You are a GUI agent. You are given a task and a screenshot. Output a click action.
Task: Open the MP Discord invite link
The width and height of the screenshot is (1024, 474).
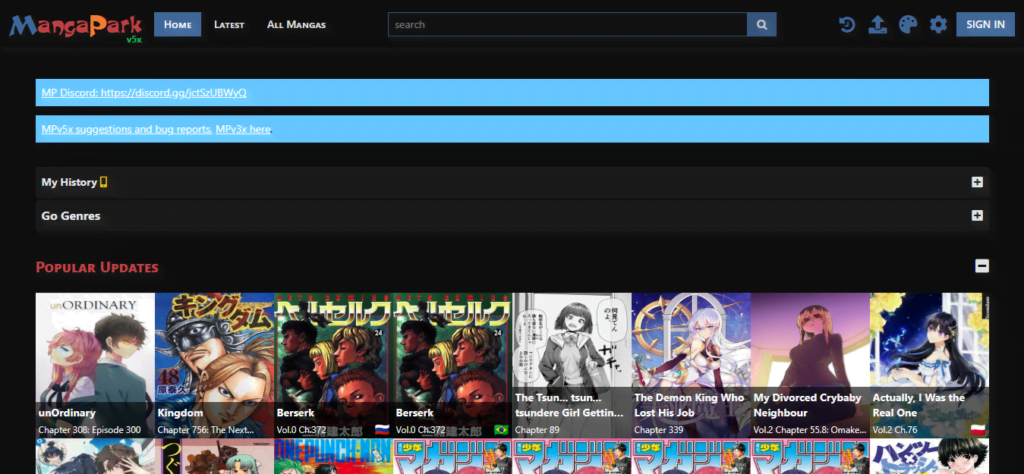(x=144, y=93)
